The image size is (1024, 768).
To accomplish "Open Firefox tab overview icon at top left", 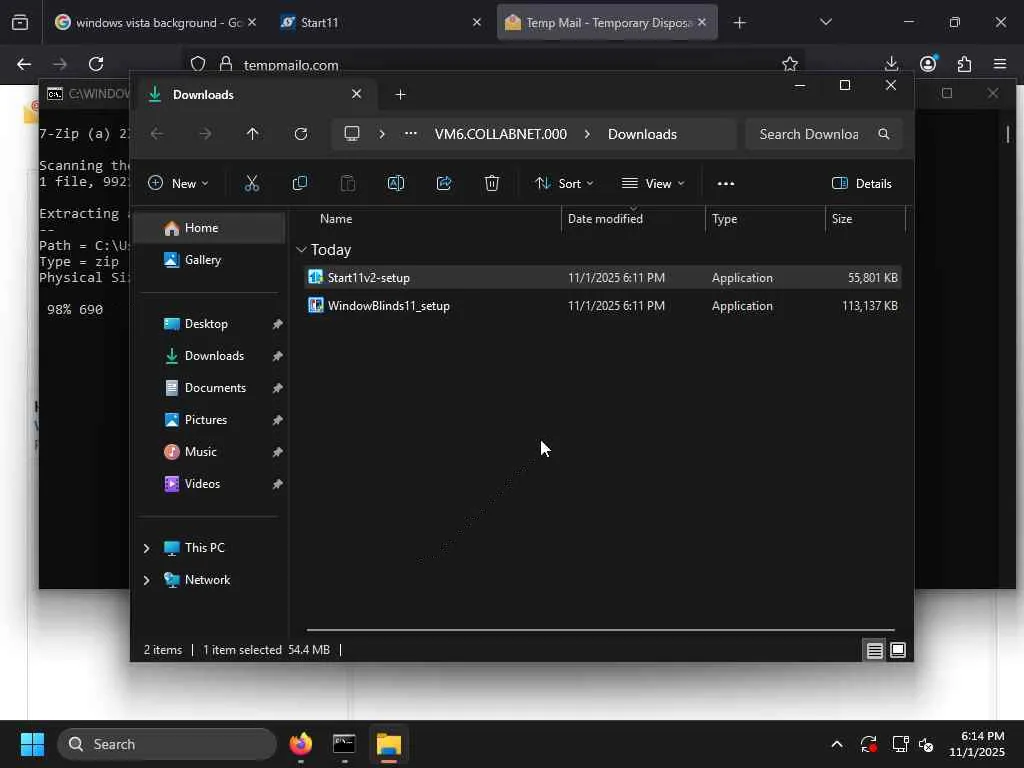I will click(x=20, y=22).
